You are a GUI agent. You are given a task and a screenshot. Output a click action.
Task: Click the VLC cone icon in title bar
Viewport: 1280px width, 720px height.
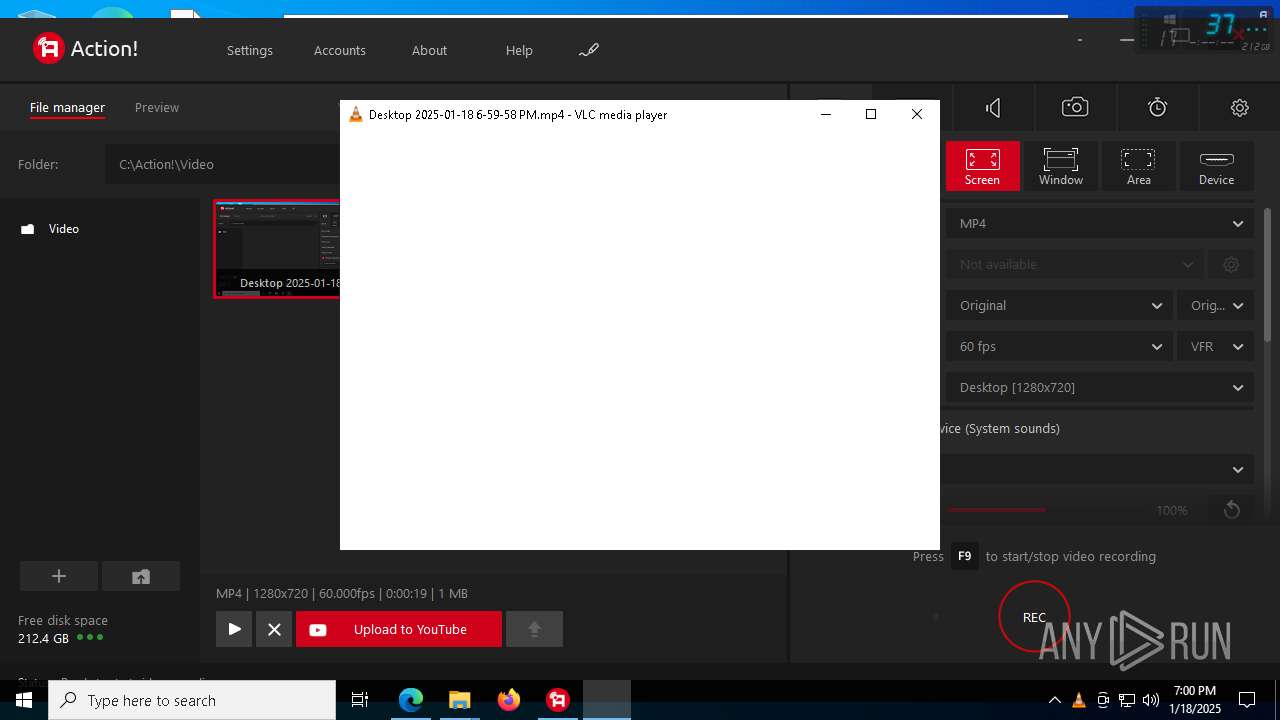pyautogui.click(x=355, y=114)
